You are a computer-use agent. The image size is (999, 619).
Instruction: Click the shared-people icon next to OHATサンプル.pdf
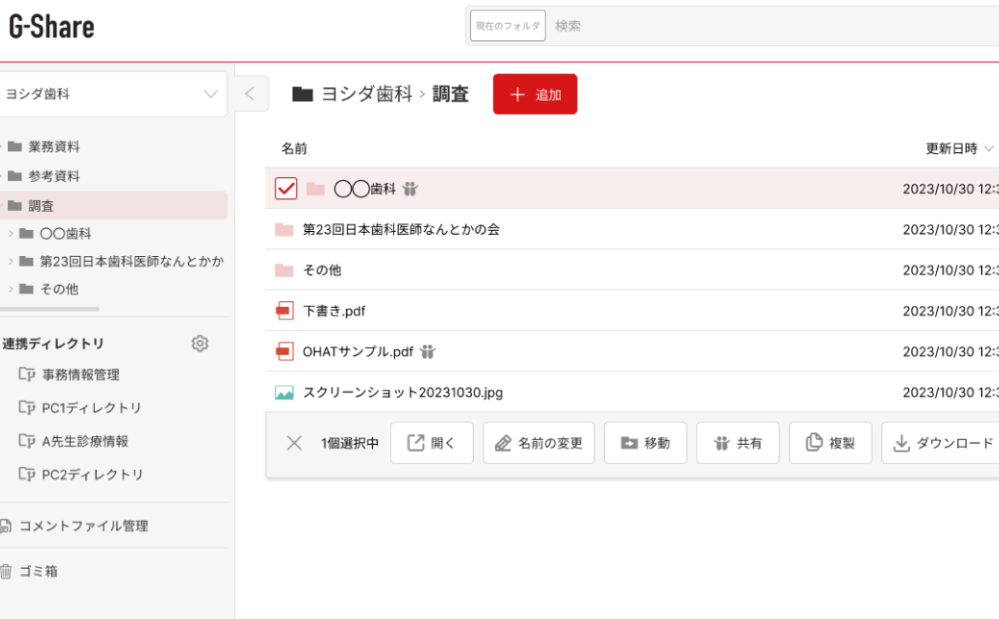[x=428, y=352]
